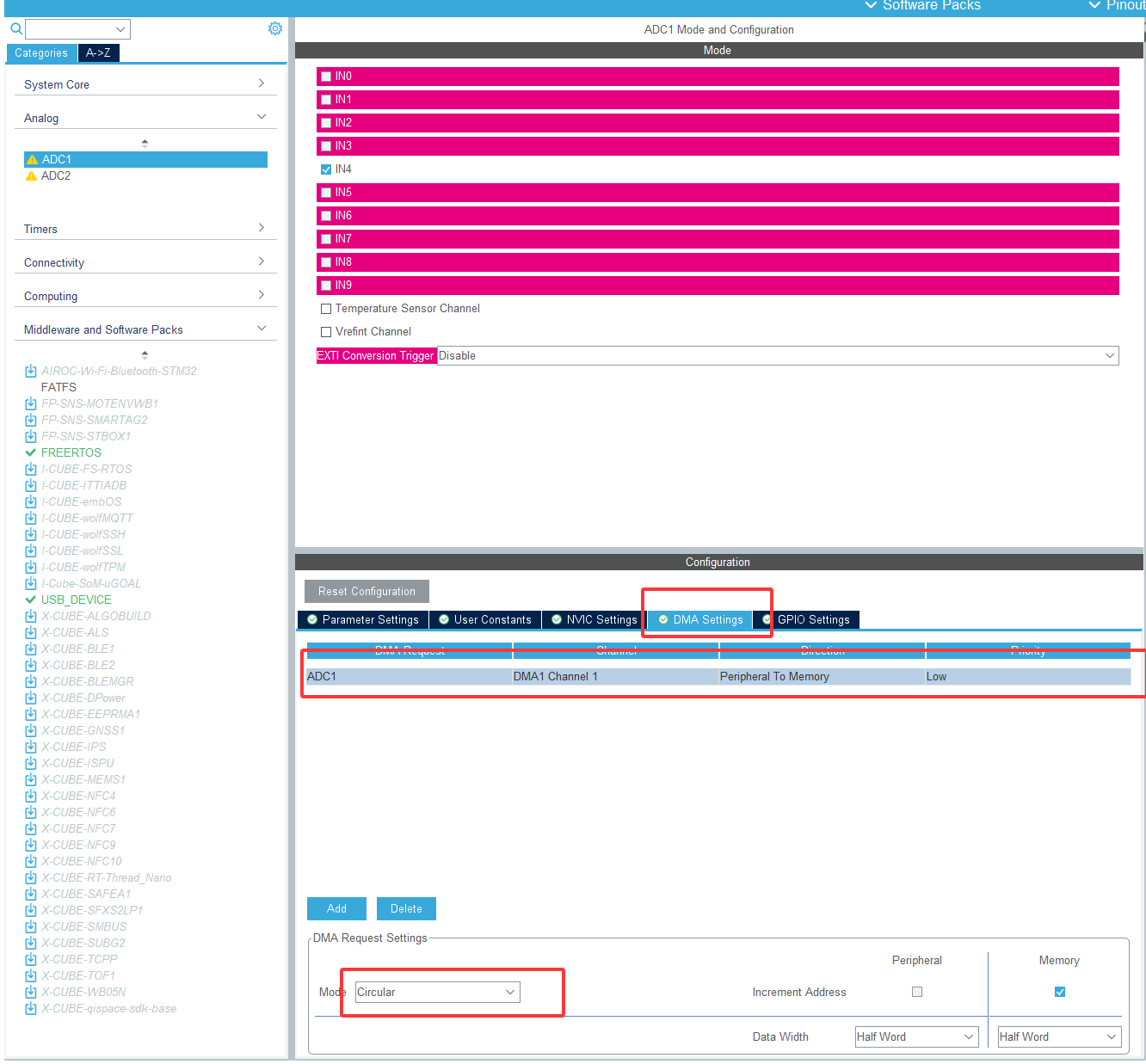Toggle the Memory increment address checkbox
This screenshot has width=1146, height=1064.
[x=1060, y=992]
